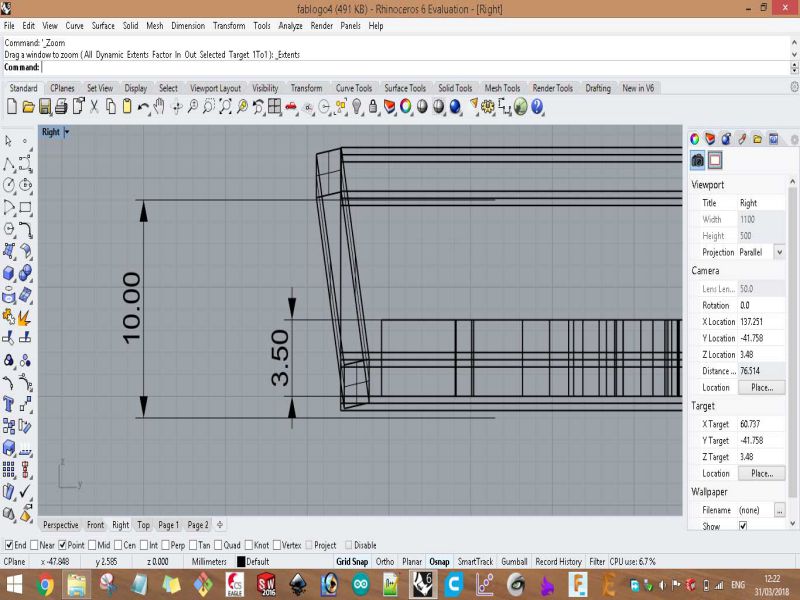Toggle Grid Snap in status bar
800x600 pixels.
[352, 562]
